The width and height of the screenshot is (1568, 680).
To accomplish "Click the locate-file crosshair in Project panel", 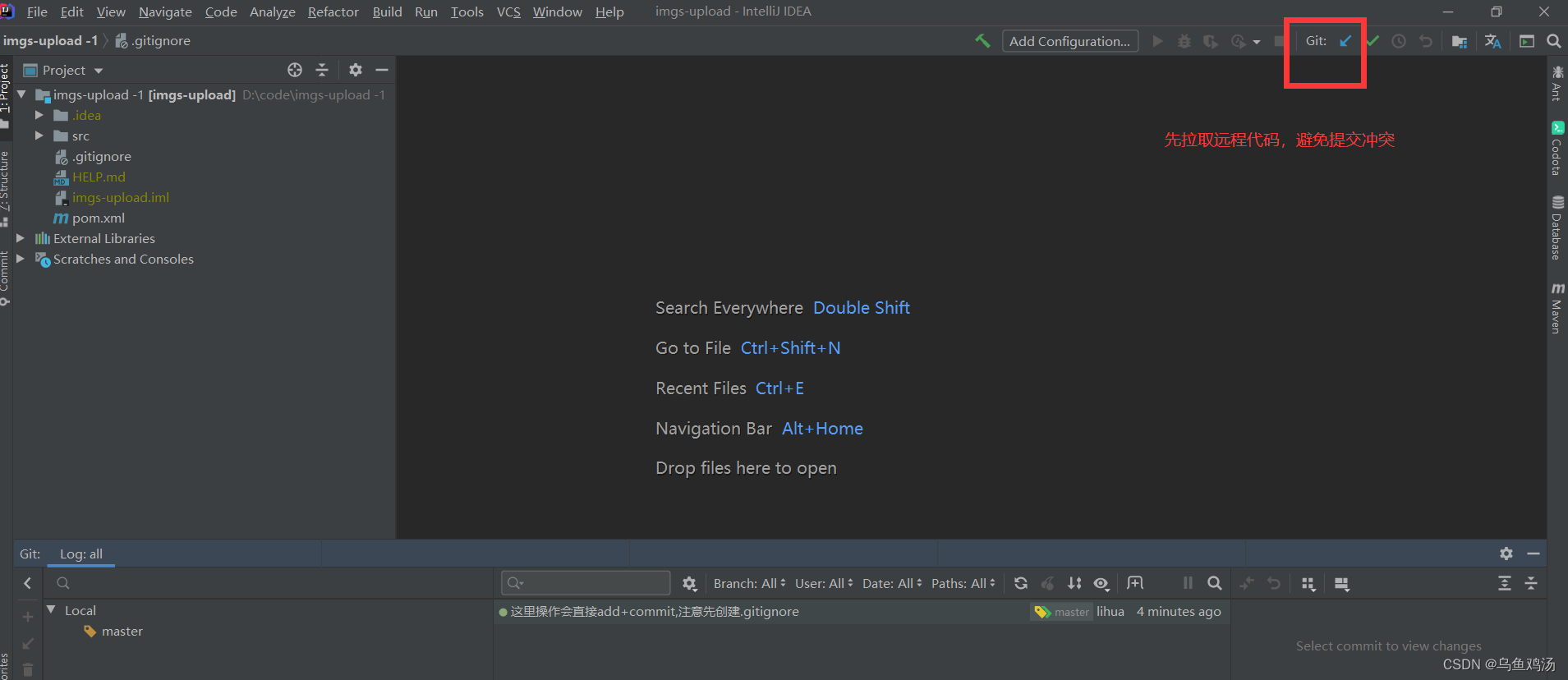I will coord(295,70).
